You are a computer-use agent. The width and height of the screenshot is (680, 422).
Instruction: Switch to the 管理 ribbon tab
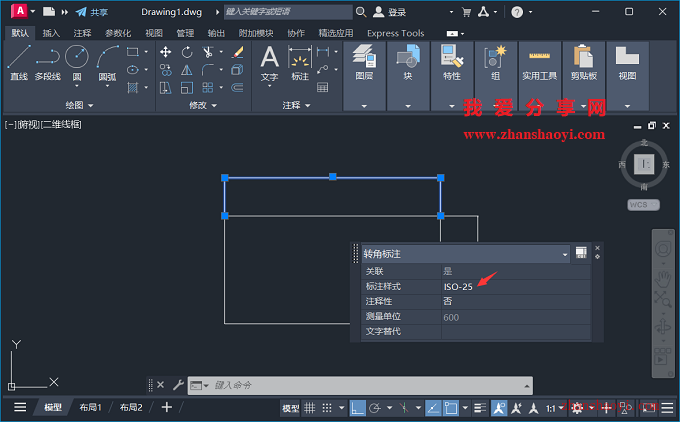pyautogui.click(x=185, y=33)
